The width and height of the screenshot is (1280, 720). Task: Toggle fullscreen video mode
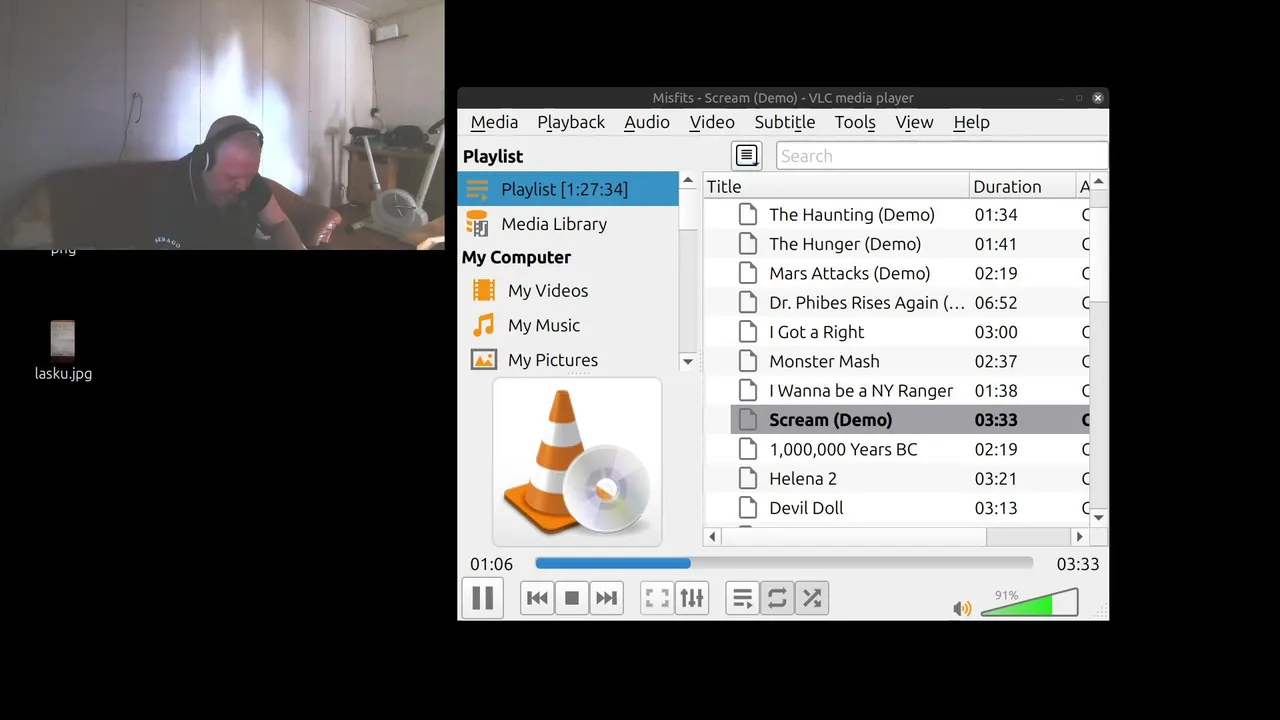coord(657,598)
